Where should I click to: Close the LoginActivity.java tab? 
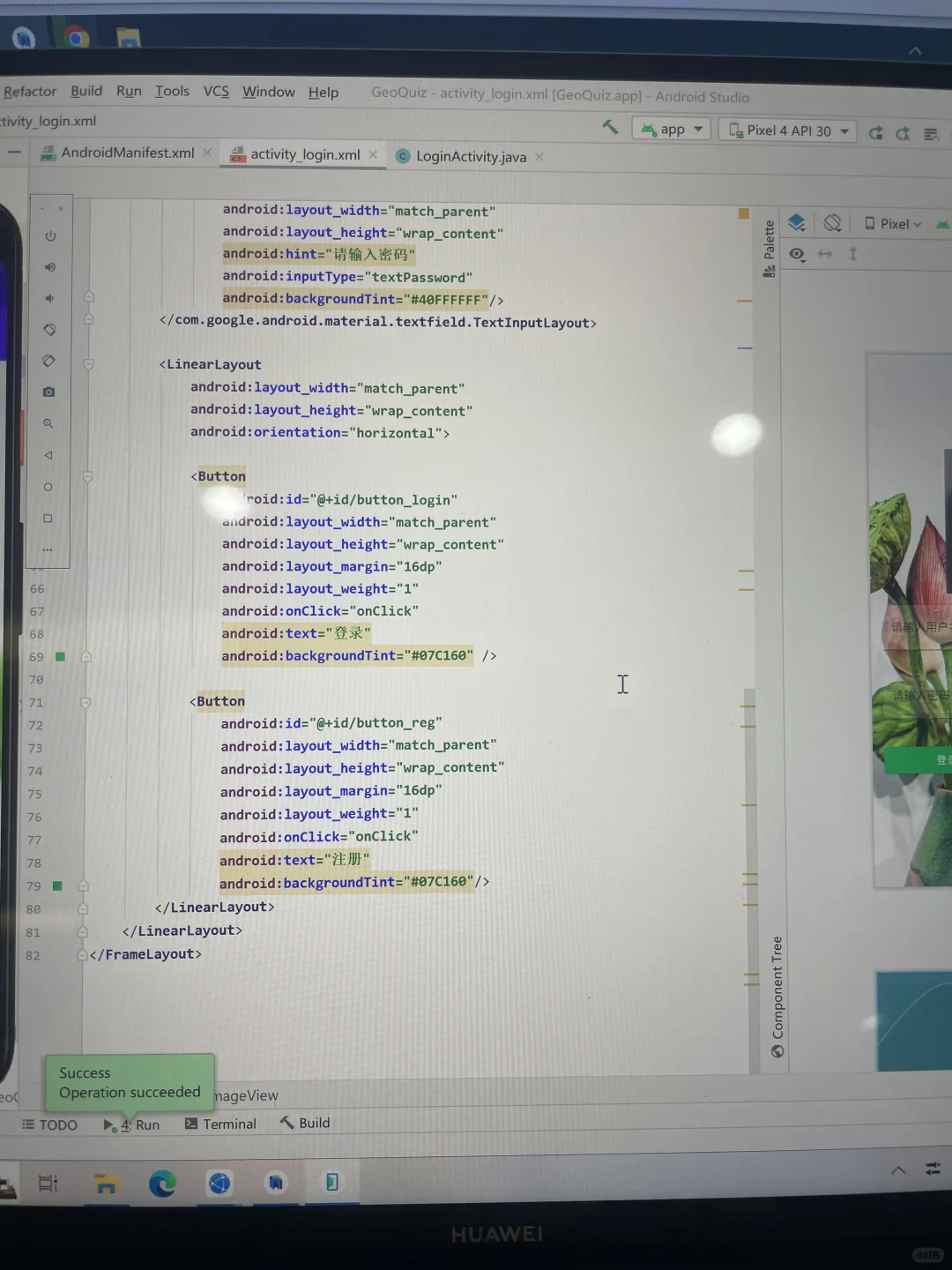point(539,157)
